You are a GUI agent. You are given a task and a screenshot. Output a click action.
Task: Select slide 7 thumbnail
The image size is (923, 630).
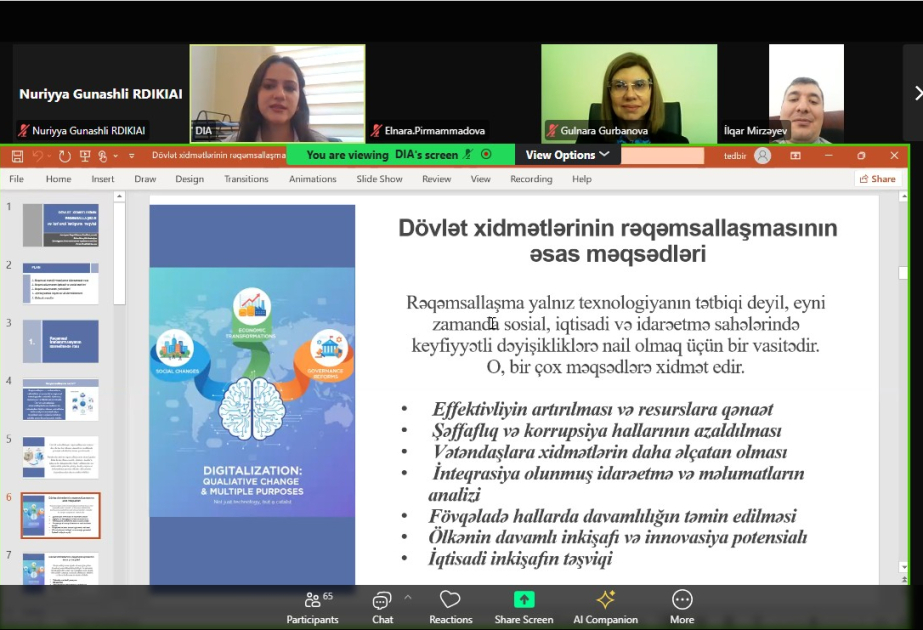point(61,568)
